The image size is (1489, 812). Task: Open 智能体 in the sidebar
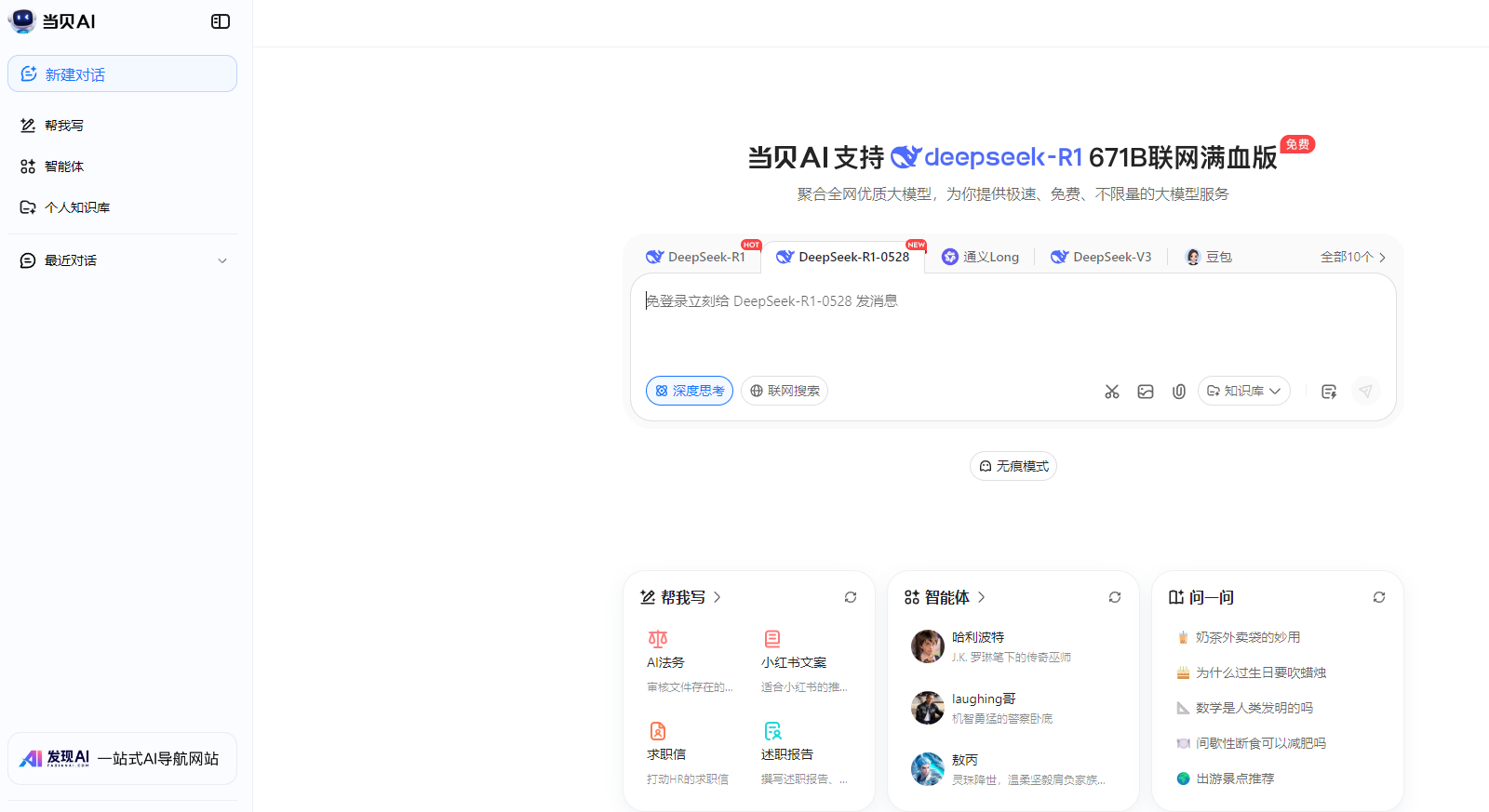pyautogui.click(x=122, y=166)
